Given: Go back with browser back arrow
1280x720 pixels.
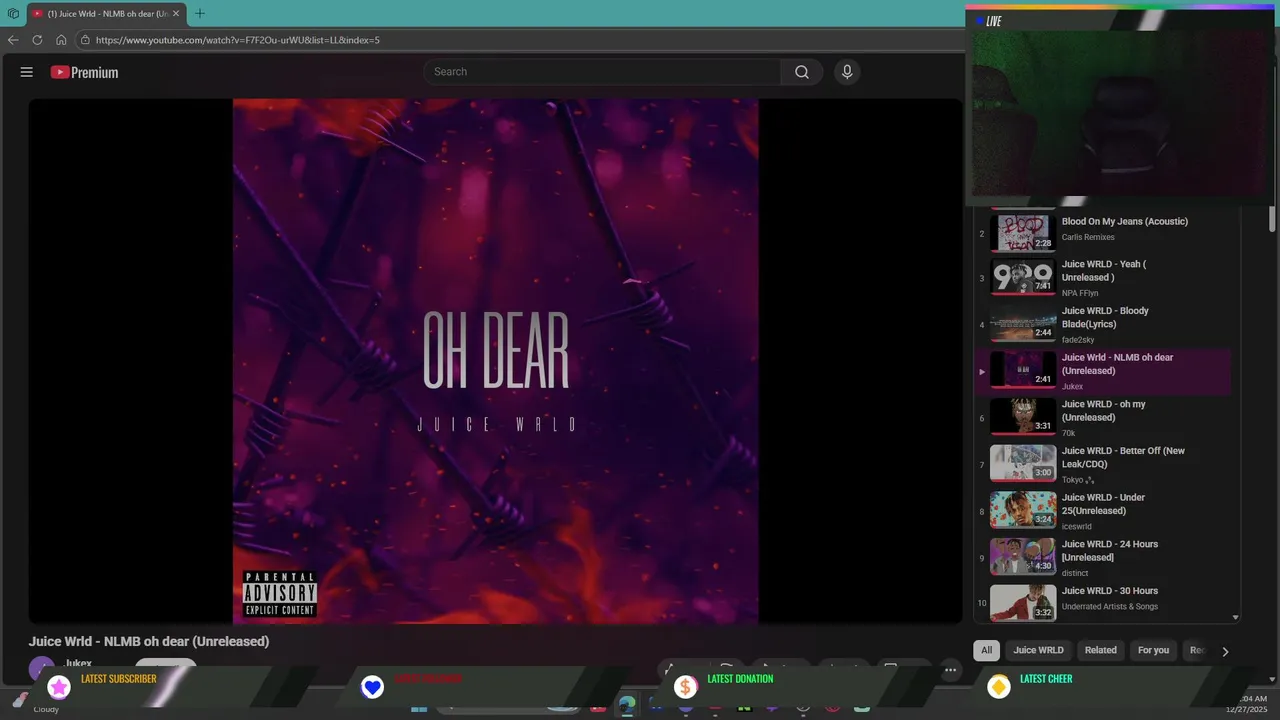Looking at the screenshot, I should click(13, 40).
